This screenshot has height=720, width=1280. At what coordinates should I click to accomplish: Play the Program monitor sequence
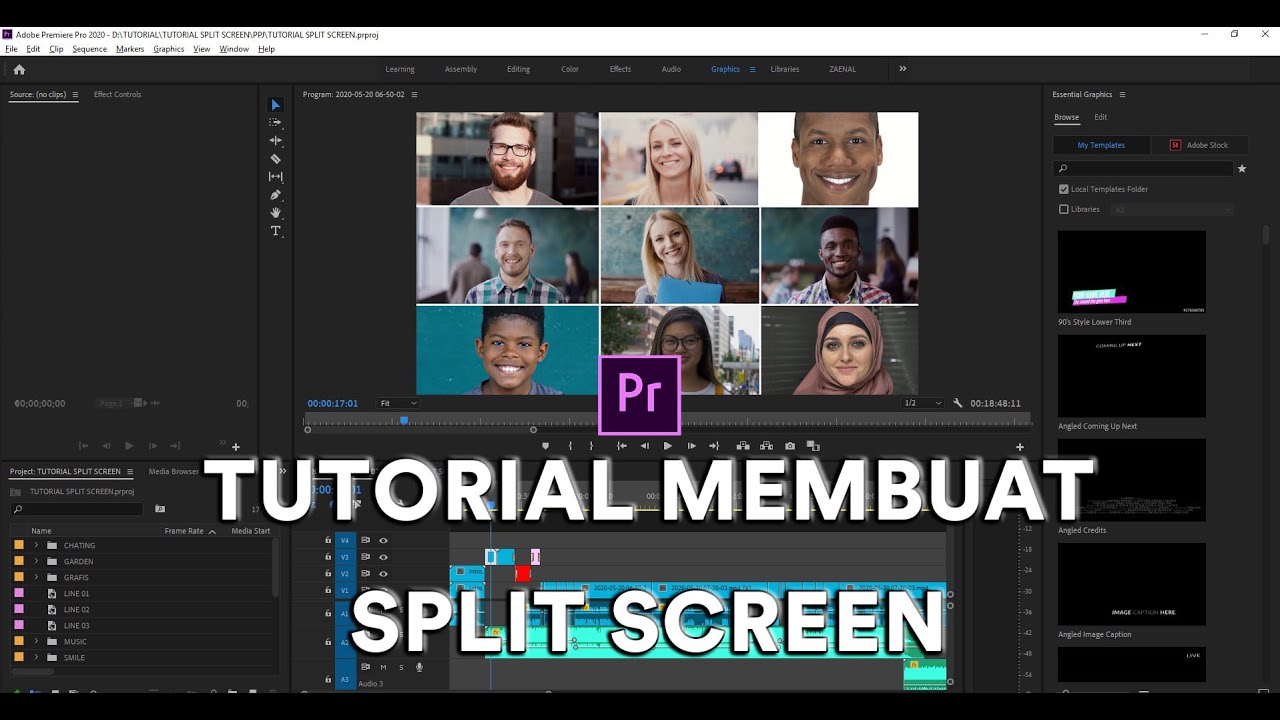pos(668,446)
